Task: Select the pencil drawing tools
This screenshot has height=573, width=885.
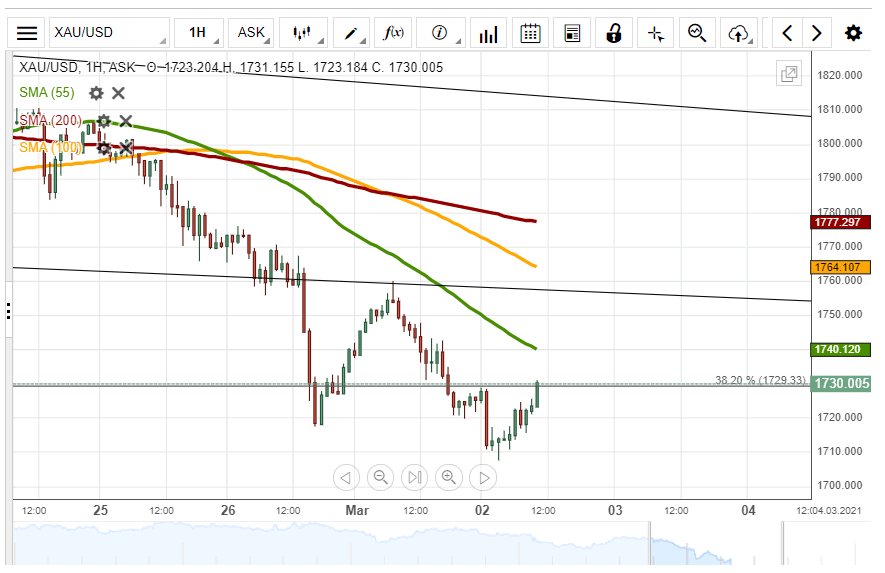Action: [x=351, y=33]
